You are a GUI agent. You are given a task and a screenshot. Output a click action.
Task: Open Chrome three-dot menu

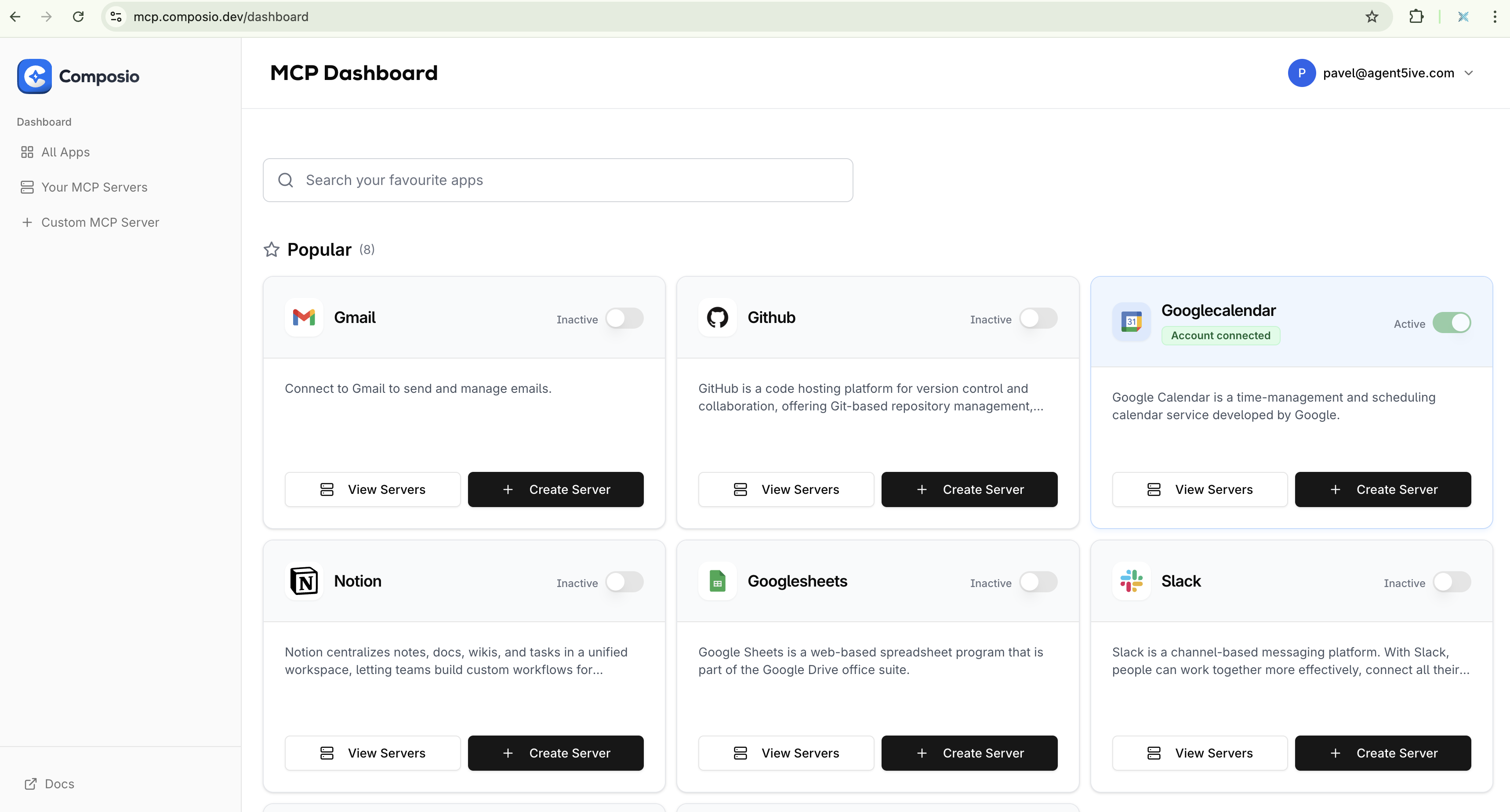pyautogui.click(x=1494, y=16)
